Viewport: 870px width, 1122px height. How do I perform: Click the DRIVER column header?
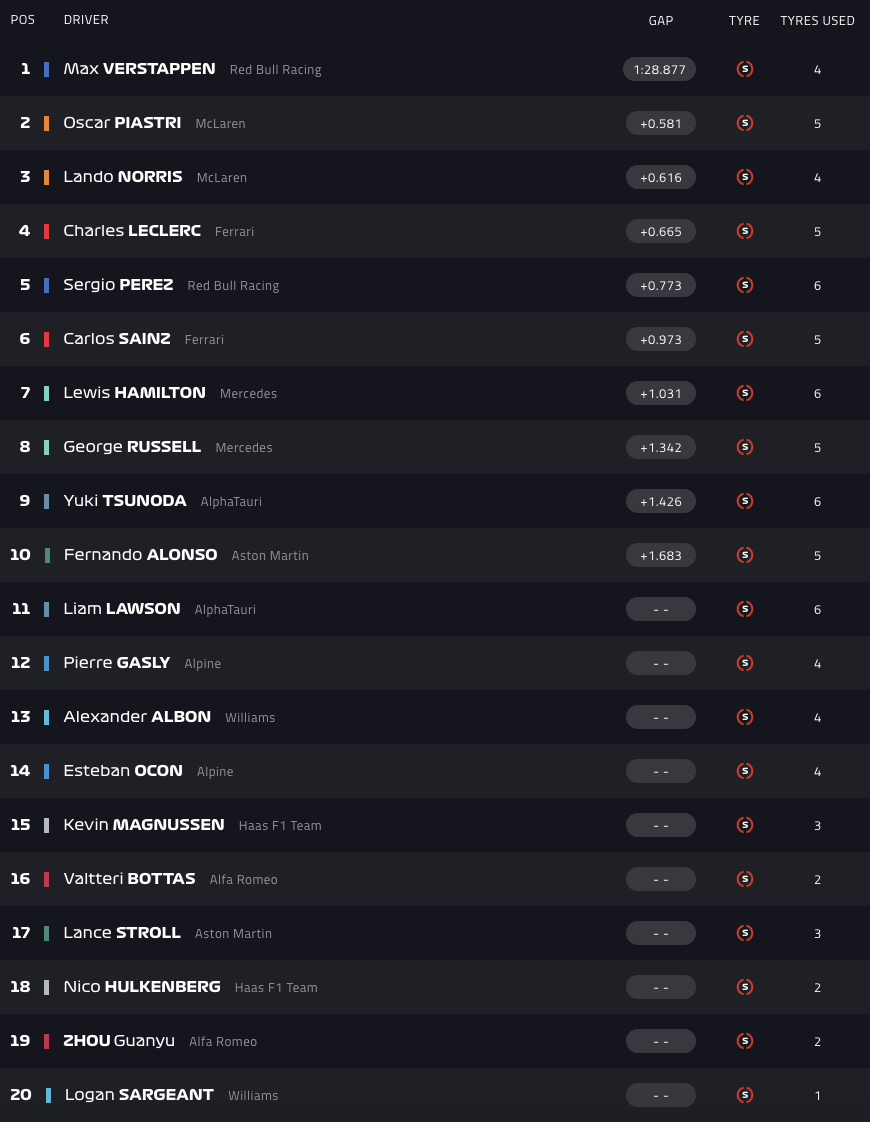pyautogui.click(x=86, y=20)
